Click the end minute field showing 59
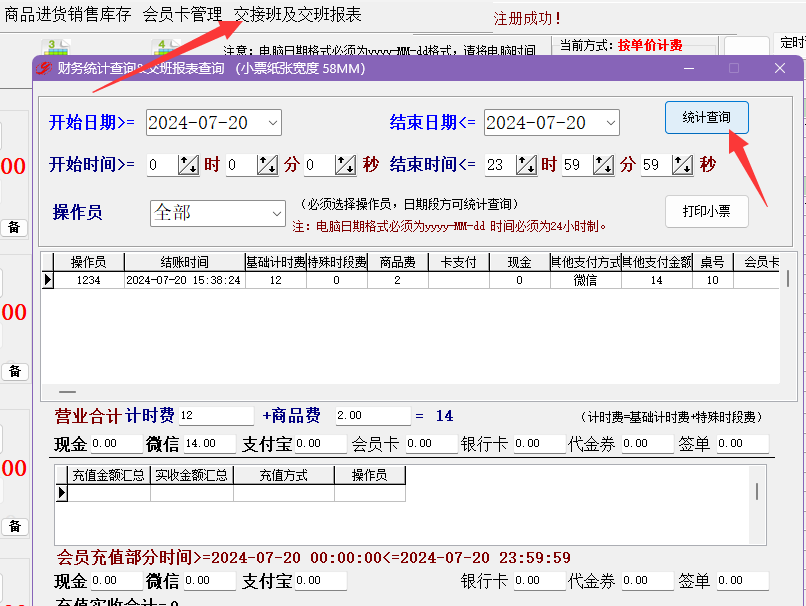The height and width of the screenshot is (606, 806). tap(577, 165)
